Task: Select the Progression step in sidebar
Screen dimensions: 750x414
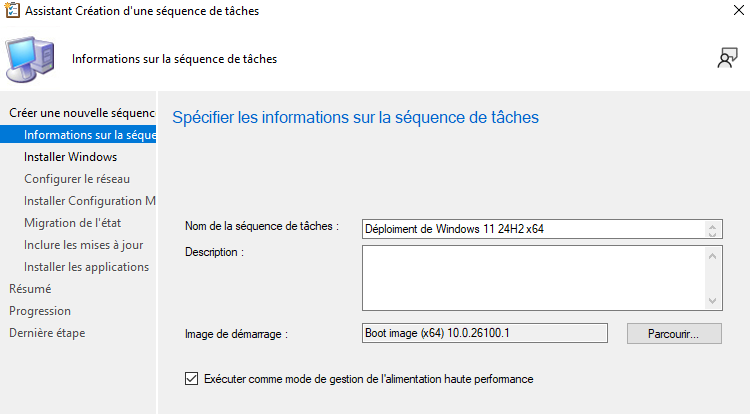Action: 40,311
